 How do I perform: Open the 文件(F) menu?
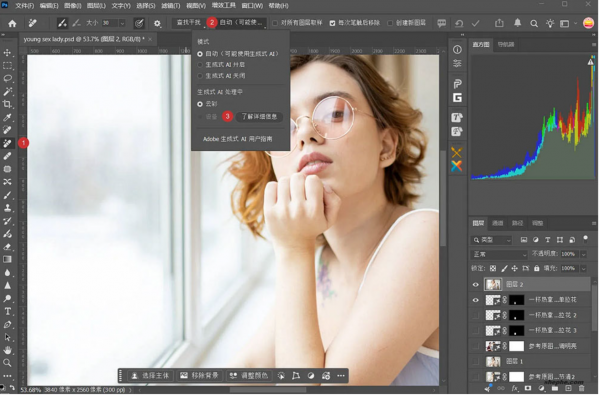24,6
